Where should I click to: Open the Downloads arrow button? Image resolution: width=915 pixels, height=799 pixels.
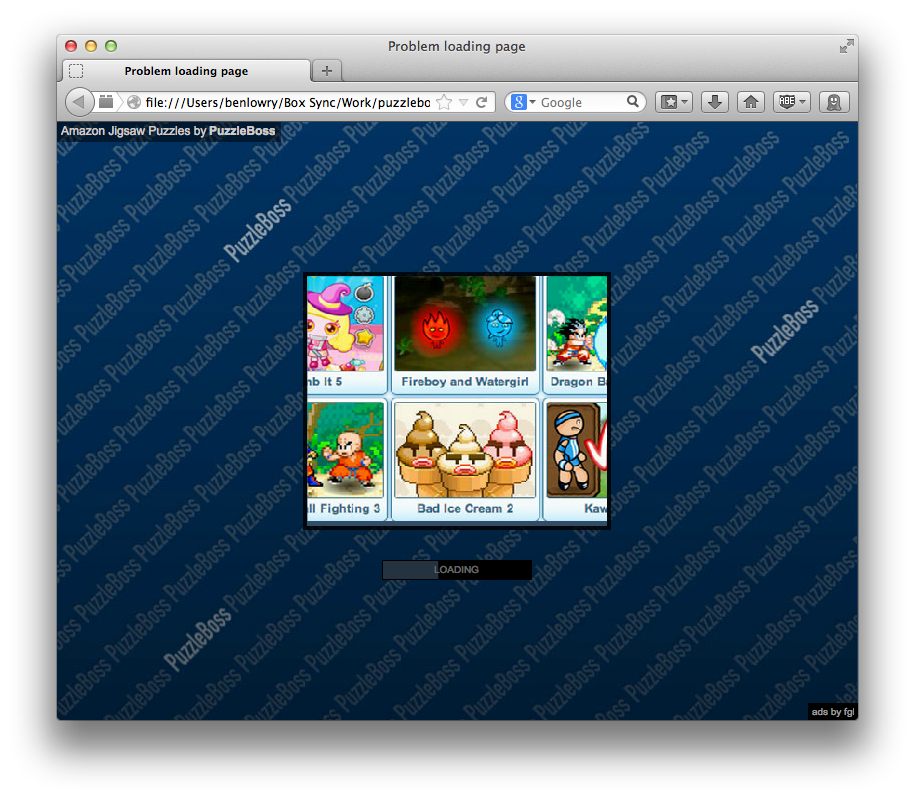pyautogui.click(x=714, y=102)
